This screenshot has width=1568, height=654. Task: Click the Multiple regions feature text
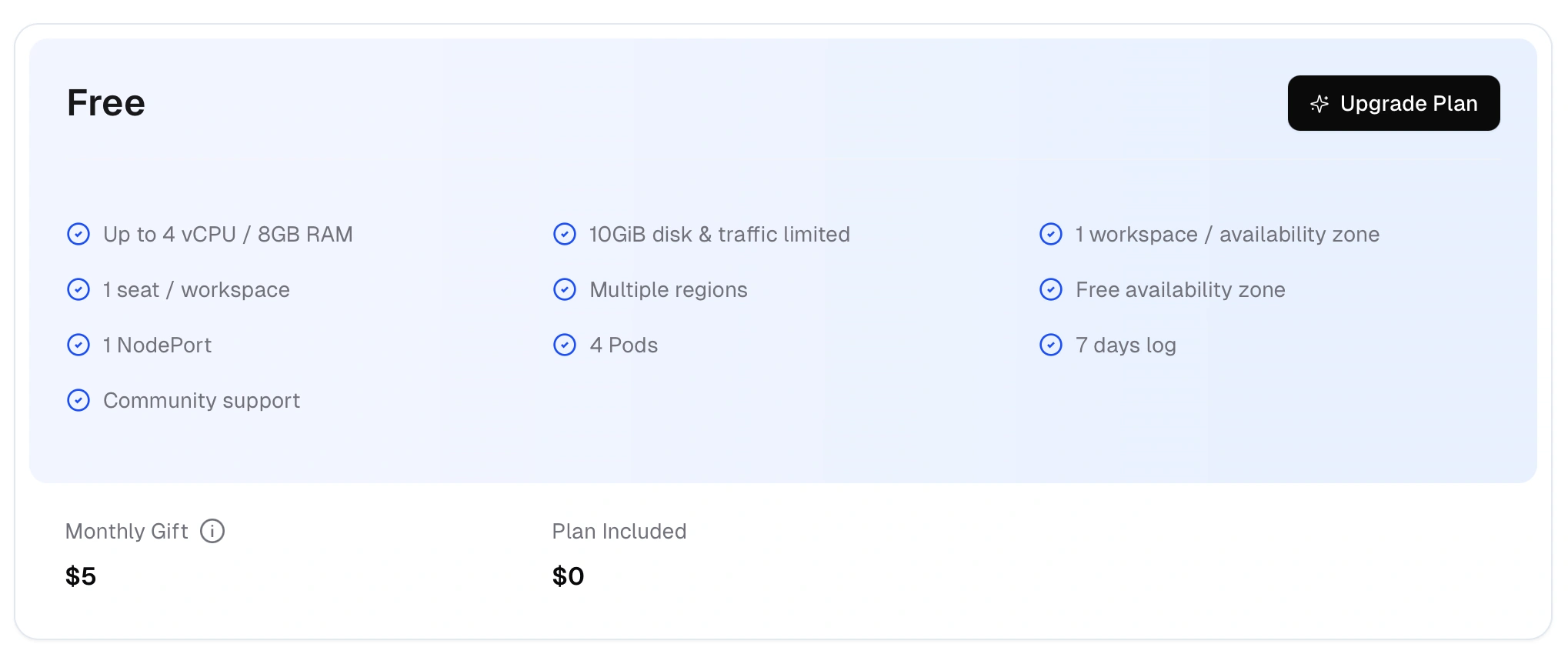[x=667, y=289]
